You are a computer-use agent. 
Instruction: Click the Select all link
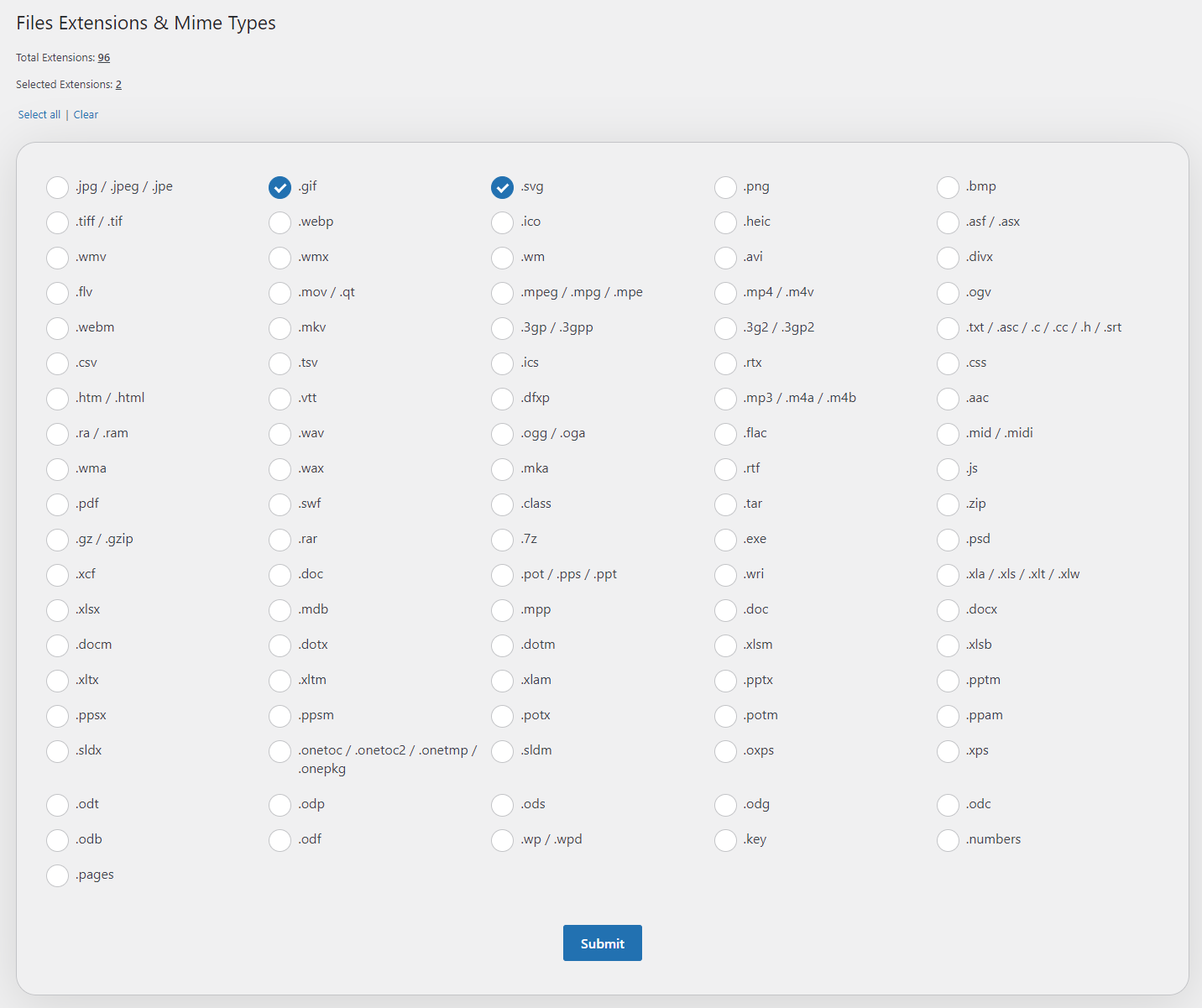(39, 115)
